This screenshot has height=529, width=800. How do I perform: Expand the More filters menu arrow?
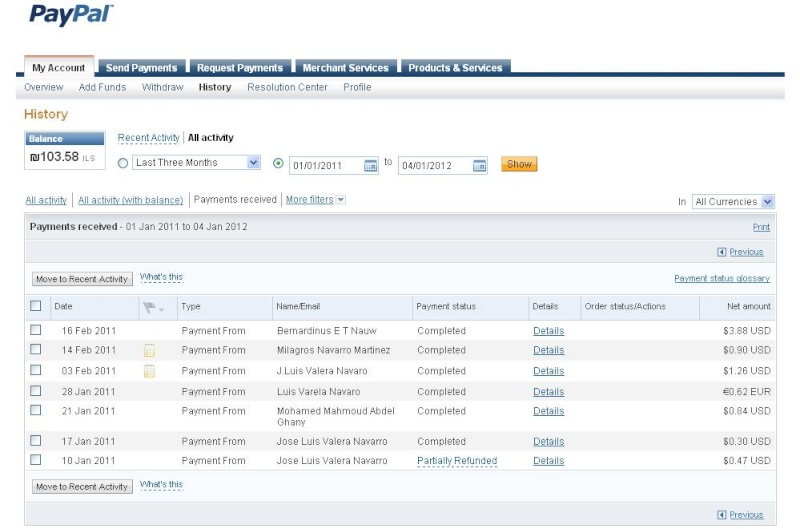(341, 199)
